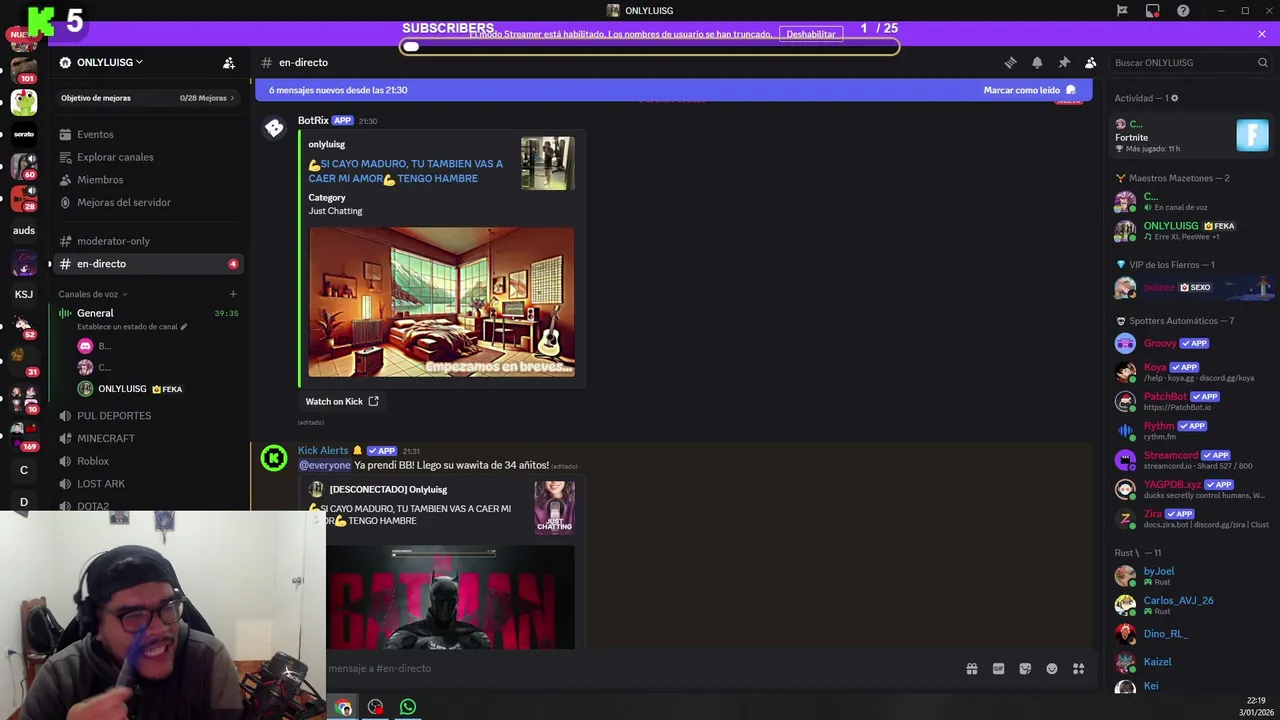
Task: Open Mejoras del servidor
Action: (146, 202)
